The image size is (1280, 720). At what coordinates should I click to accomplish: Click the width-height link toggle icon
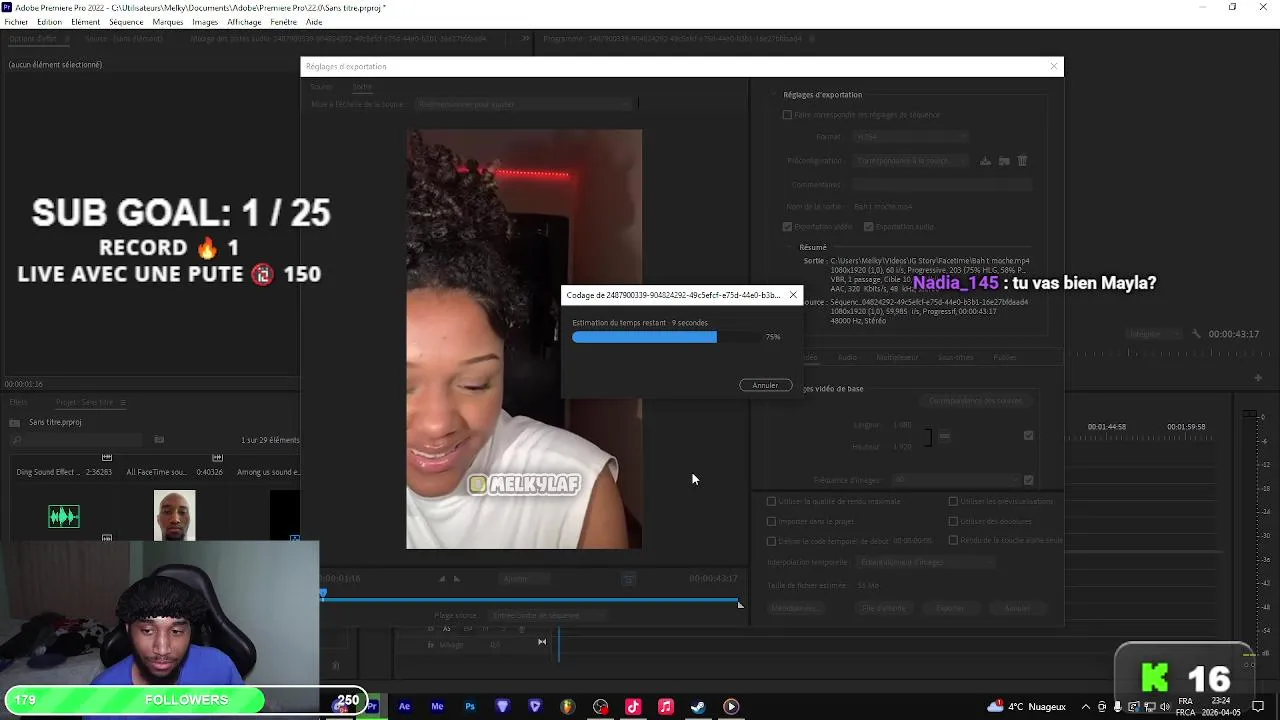click(944, 436)
